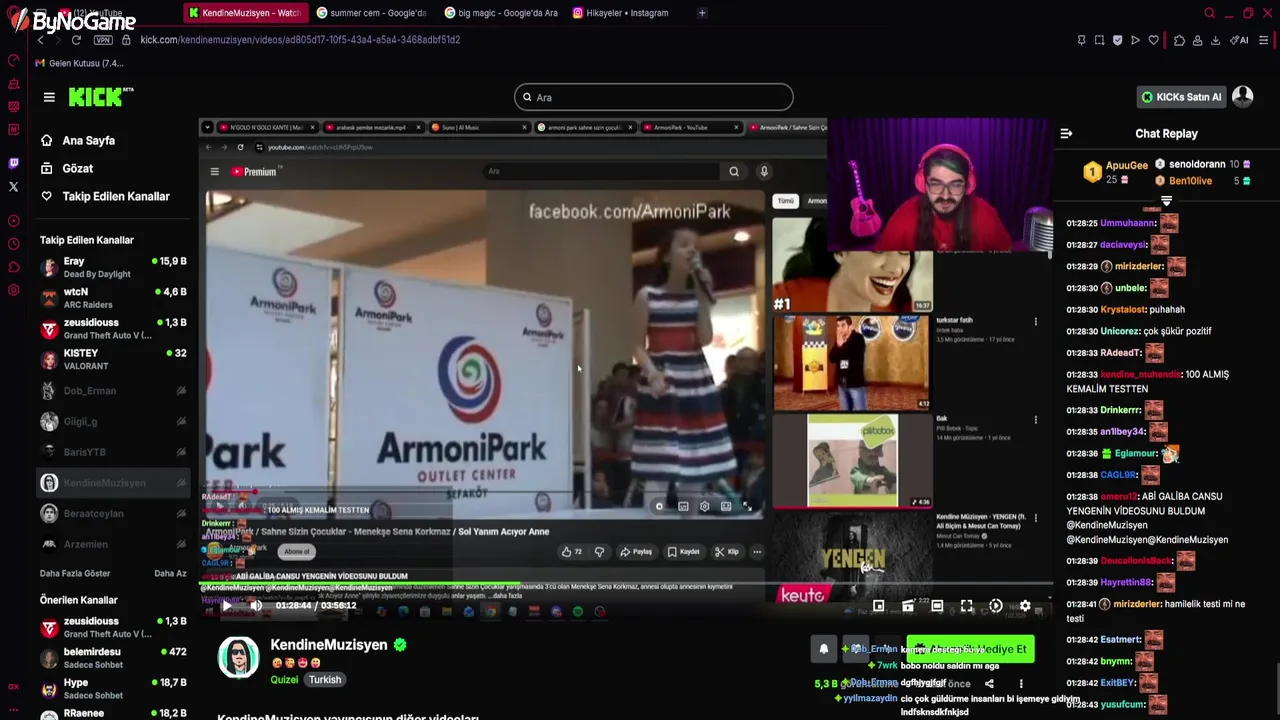The image size is (1280, 720).
Task: Share the video with the share icon
Action: 989,684
